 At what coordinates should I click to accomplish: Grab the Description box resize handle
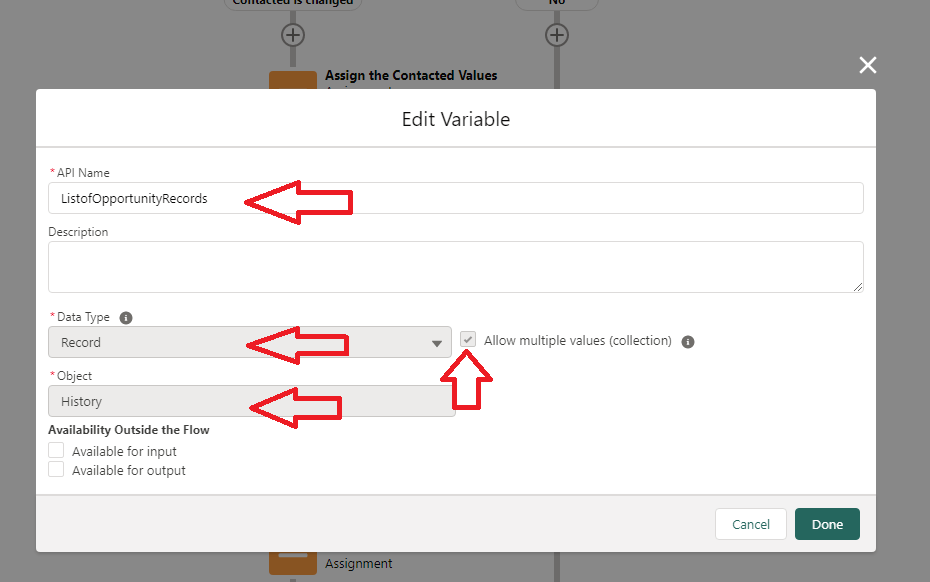858,287
